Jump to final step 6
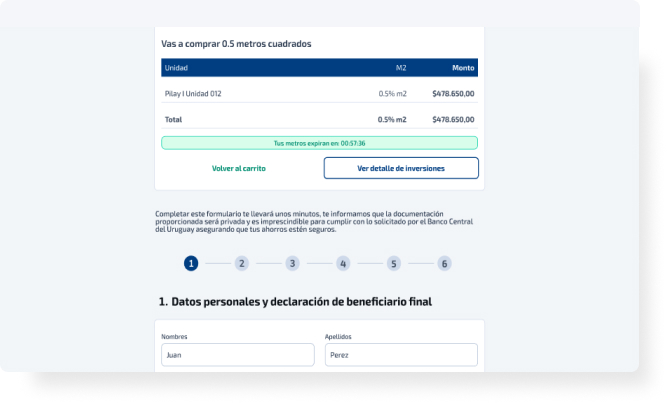668x405 pixels. (444, 263)
